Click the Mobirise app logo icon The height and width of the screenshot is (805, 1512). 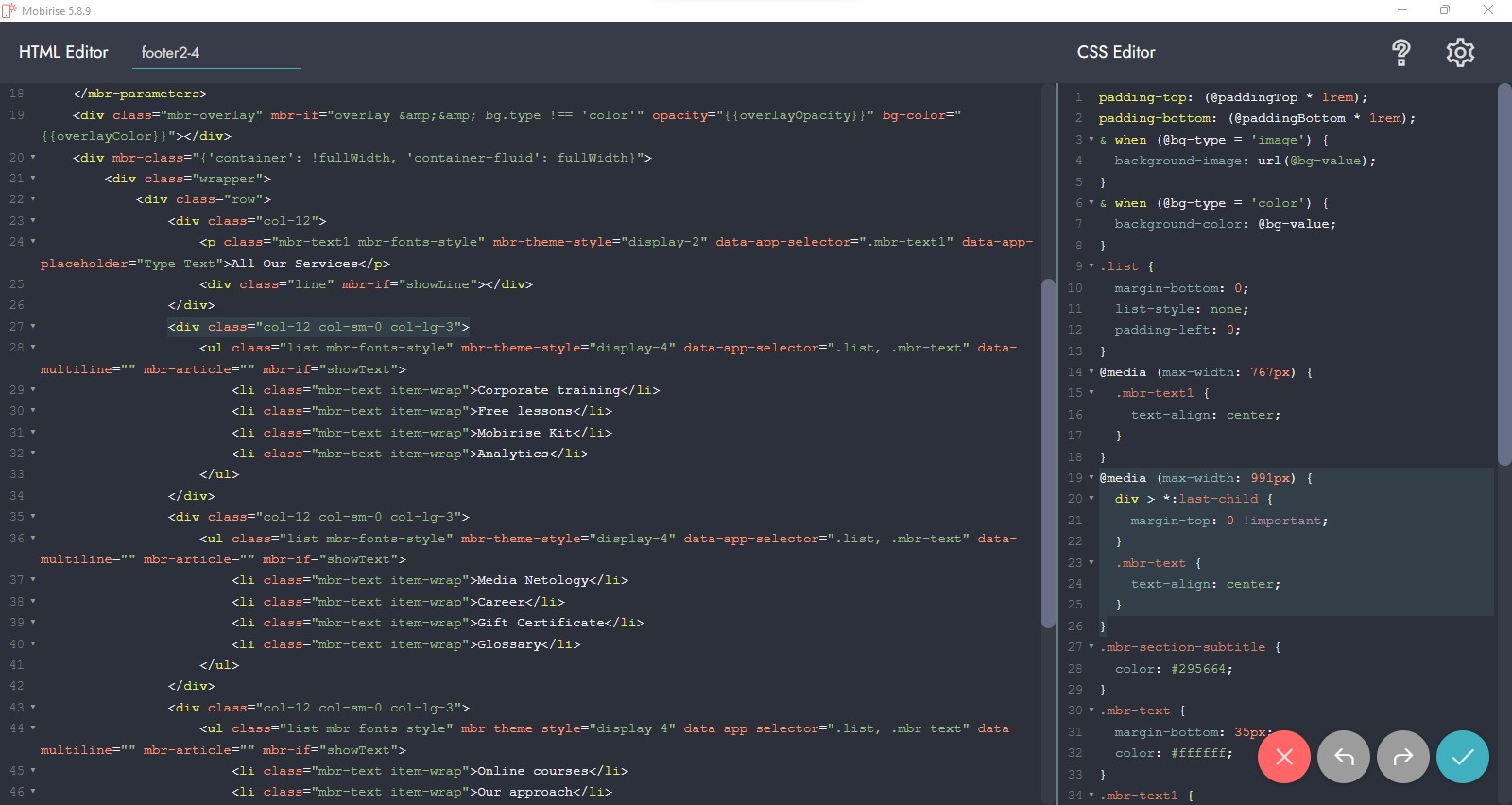point(9,10)
